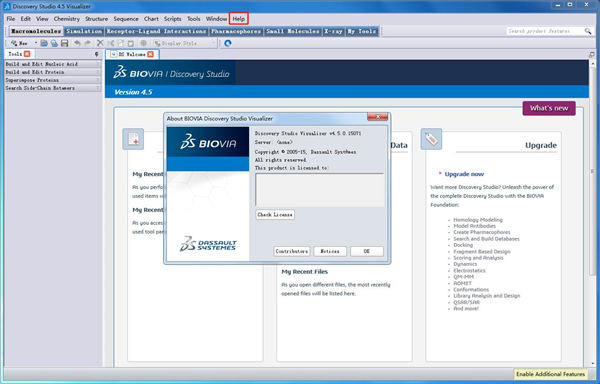Click the greyed sphere toolbar icon left of Display Style
Image resolution: width=600 pixels, height=384 pixels.
coord(143,43)
